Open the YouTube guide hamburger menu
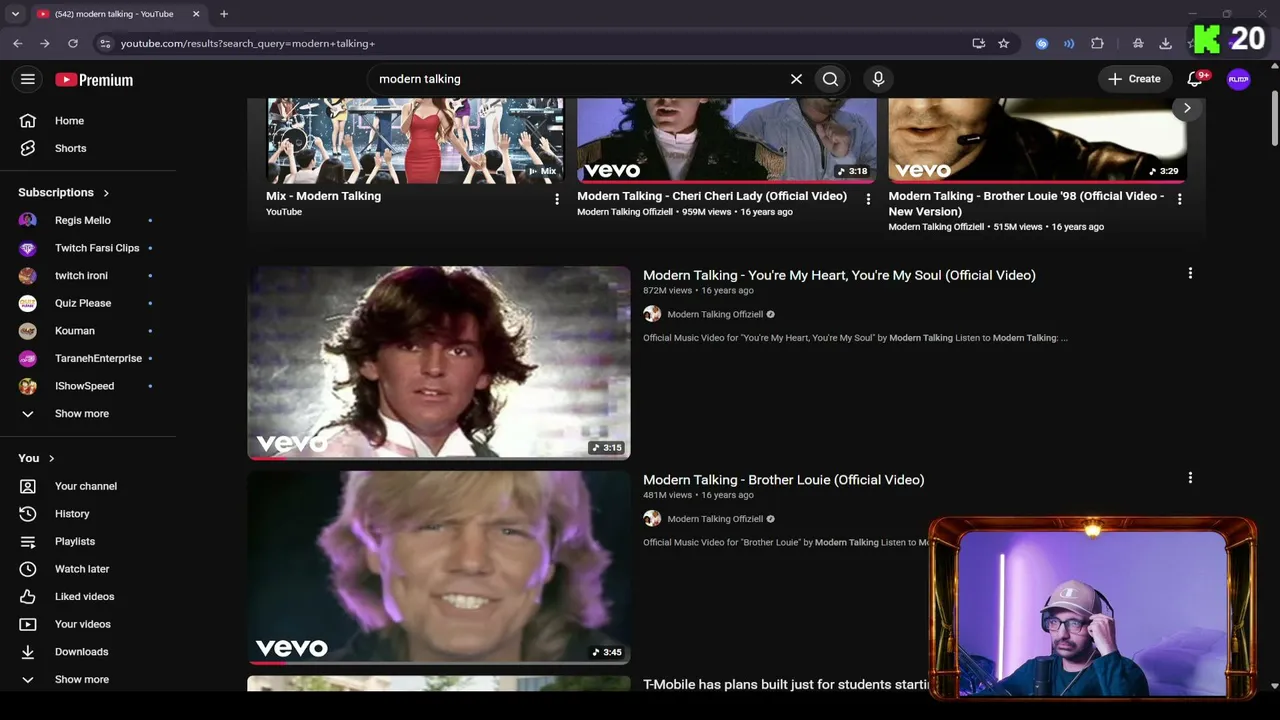The width and height of the screenshot is (1280, 720). tap(28, 79)
